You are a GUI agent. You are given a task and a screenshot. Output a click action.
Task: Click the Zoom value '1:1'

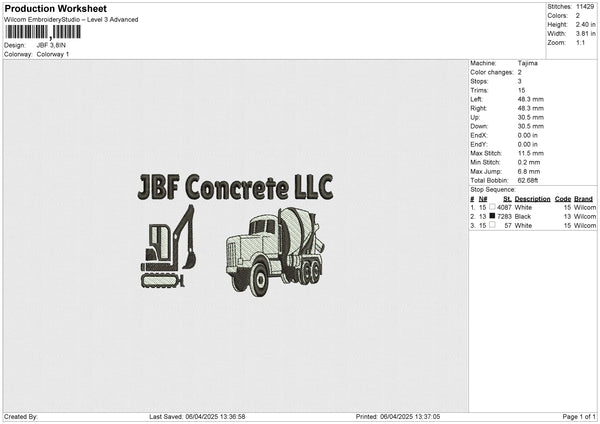click(580, 42)
